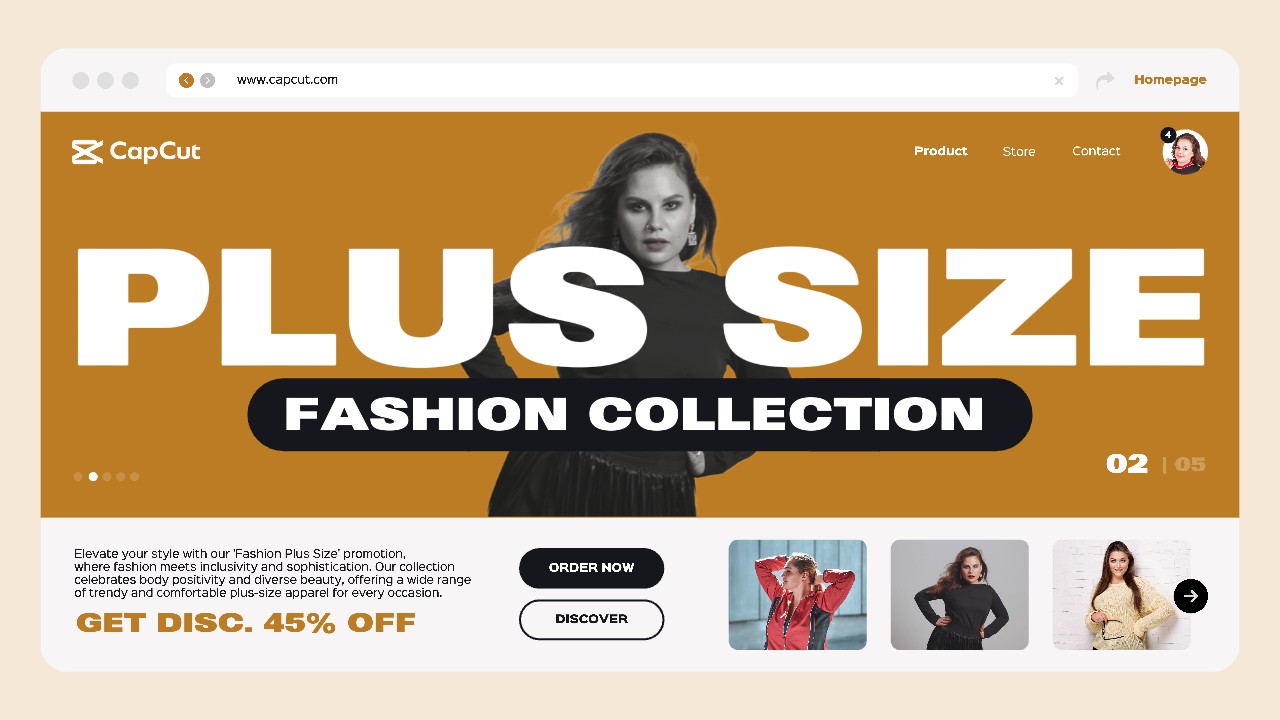The width and height of the screenshot is (1280, 720).
Task: Click the browser forward arrow icon
Action: [x=207, y=80]
